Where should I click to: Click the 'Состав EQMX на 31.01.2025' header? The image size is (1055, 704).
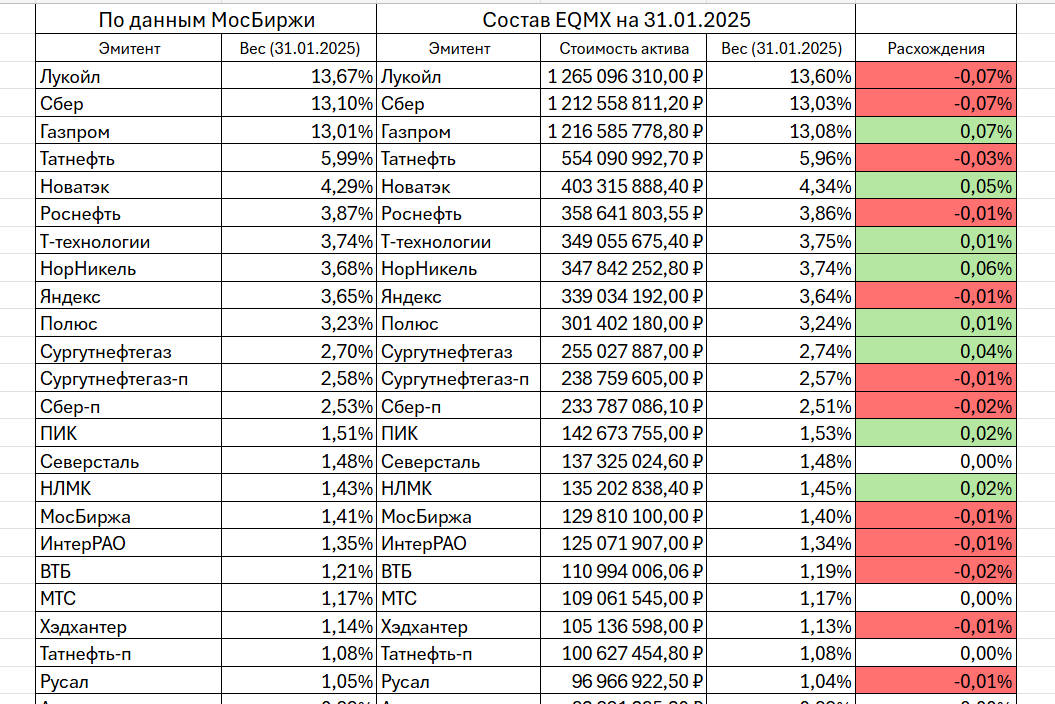click(x=616, y=20)
